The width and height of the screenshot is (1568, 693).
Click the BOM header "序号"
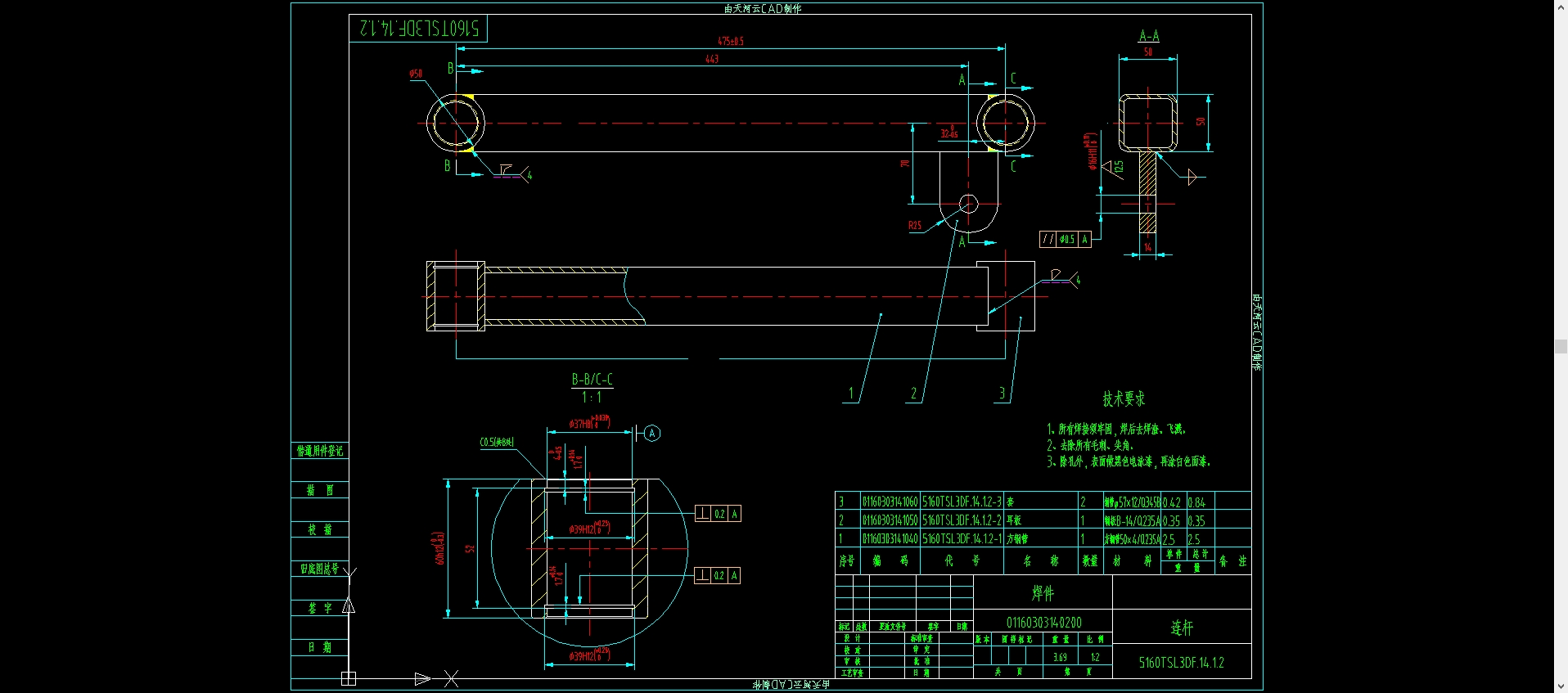[x=847, y=560]
